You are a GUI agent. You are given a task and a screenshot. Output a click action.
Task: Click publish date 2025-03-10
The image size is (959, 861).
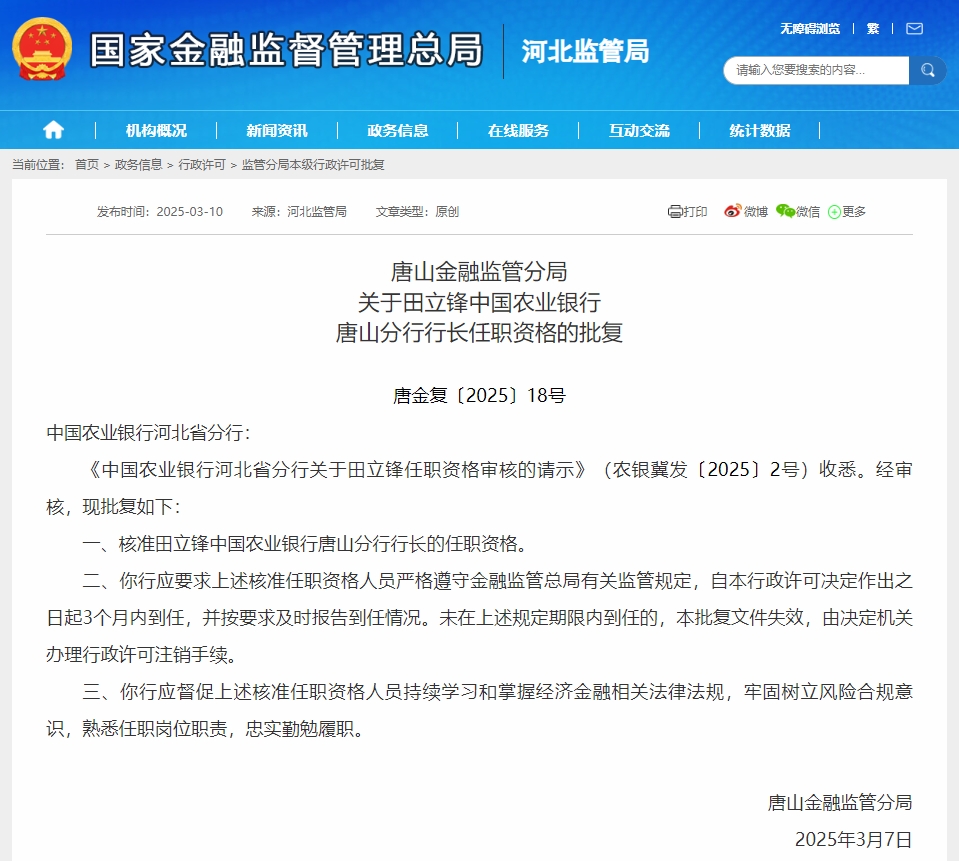[x=190, y=212]
